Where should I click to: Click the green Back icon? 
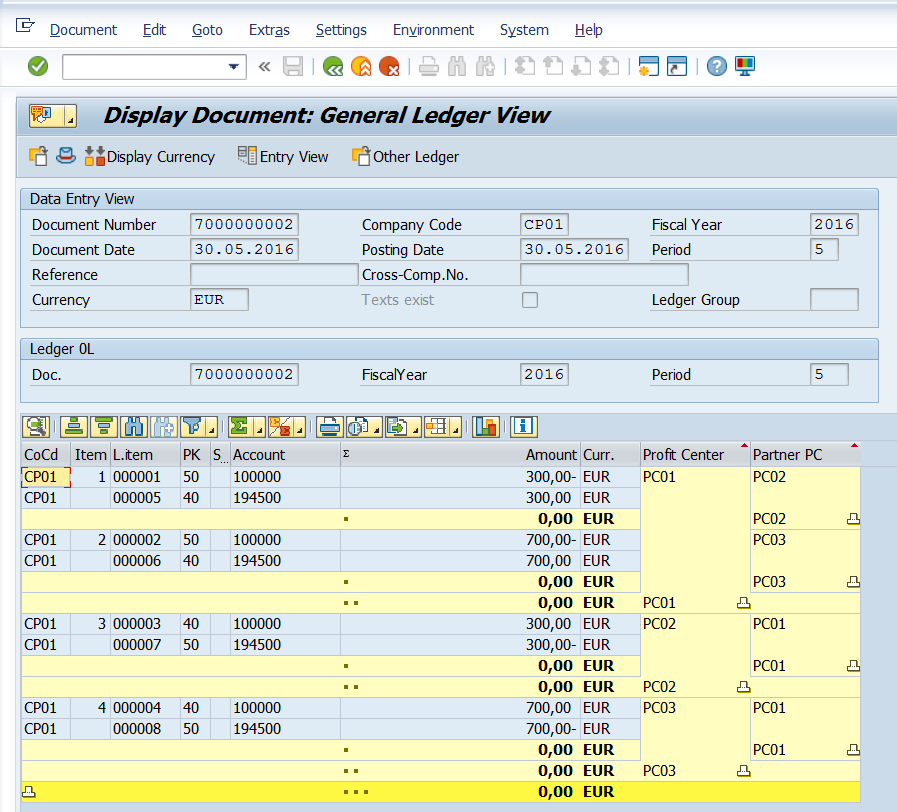coord(333,66)
